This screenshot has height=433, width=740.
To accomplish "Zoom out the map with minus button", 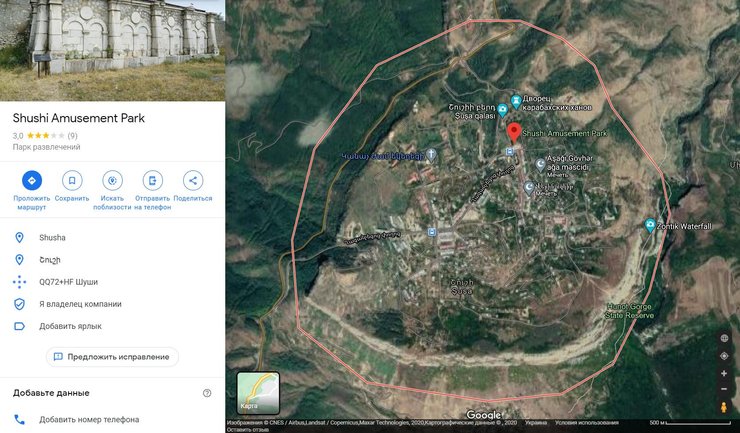I will click(724, 388).
